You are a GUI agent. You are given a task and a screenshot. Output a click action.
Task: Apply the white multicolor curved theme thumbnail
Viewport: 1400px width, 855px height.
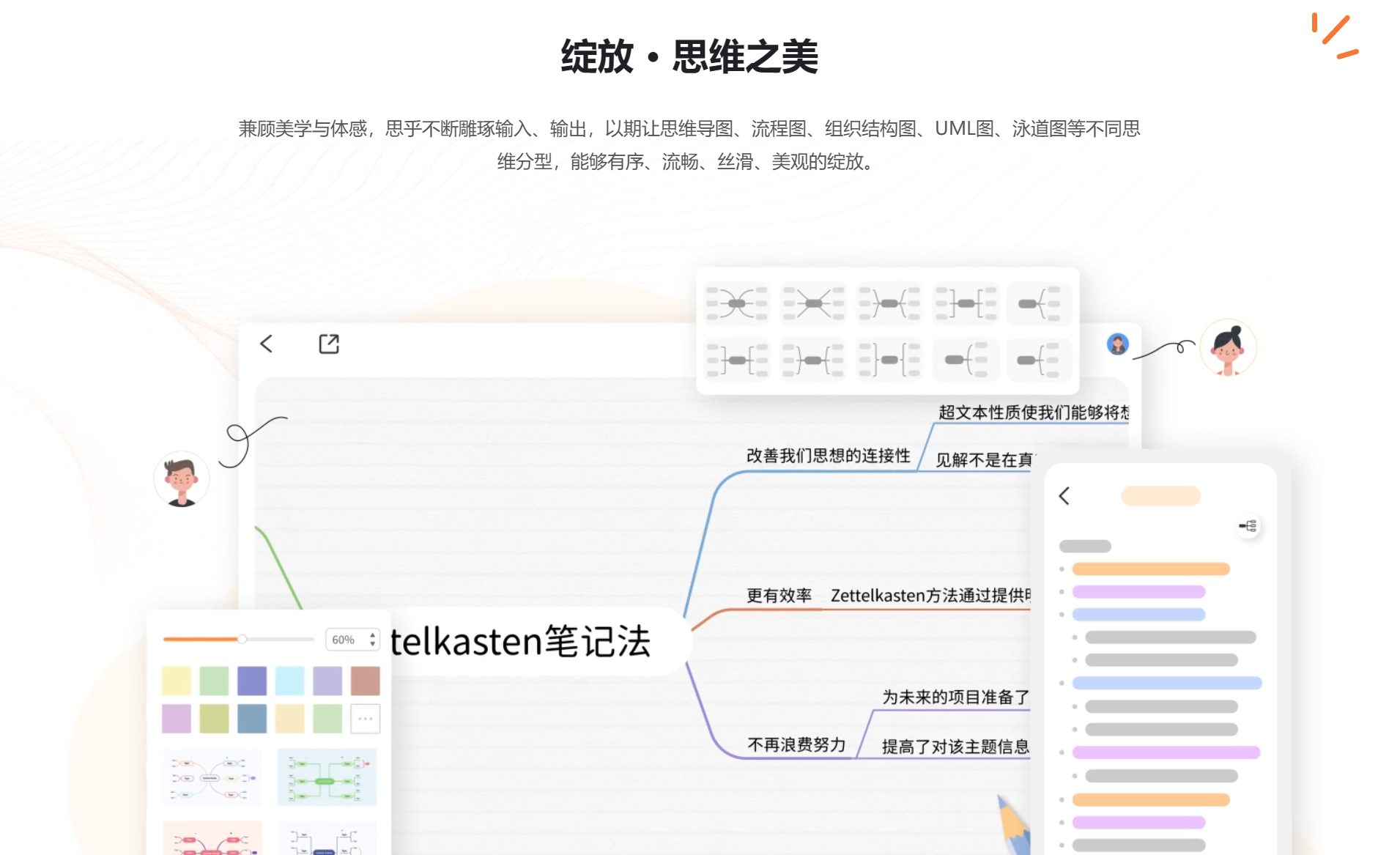point(212,777)
